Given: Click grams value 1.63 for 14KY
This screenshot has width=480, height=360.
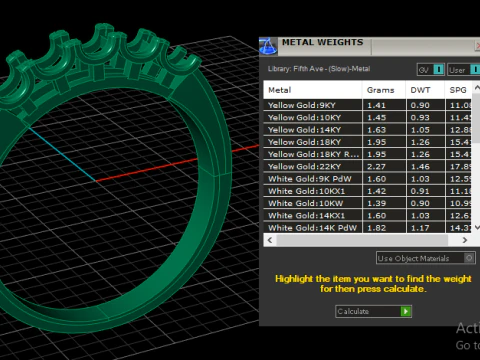Looking at the screenshot, I should [376, 130].
